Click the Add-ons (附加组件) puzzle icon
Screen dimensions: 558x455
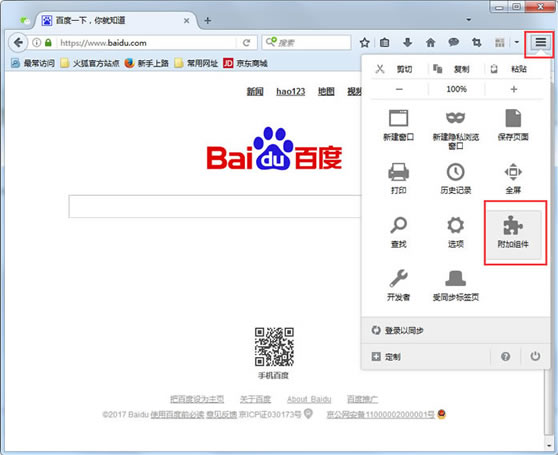(x=513, y=225)
